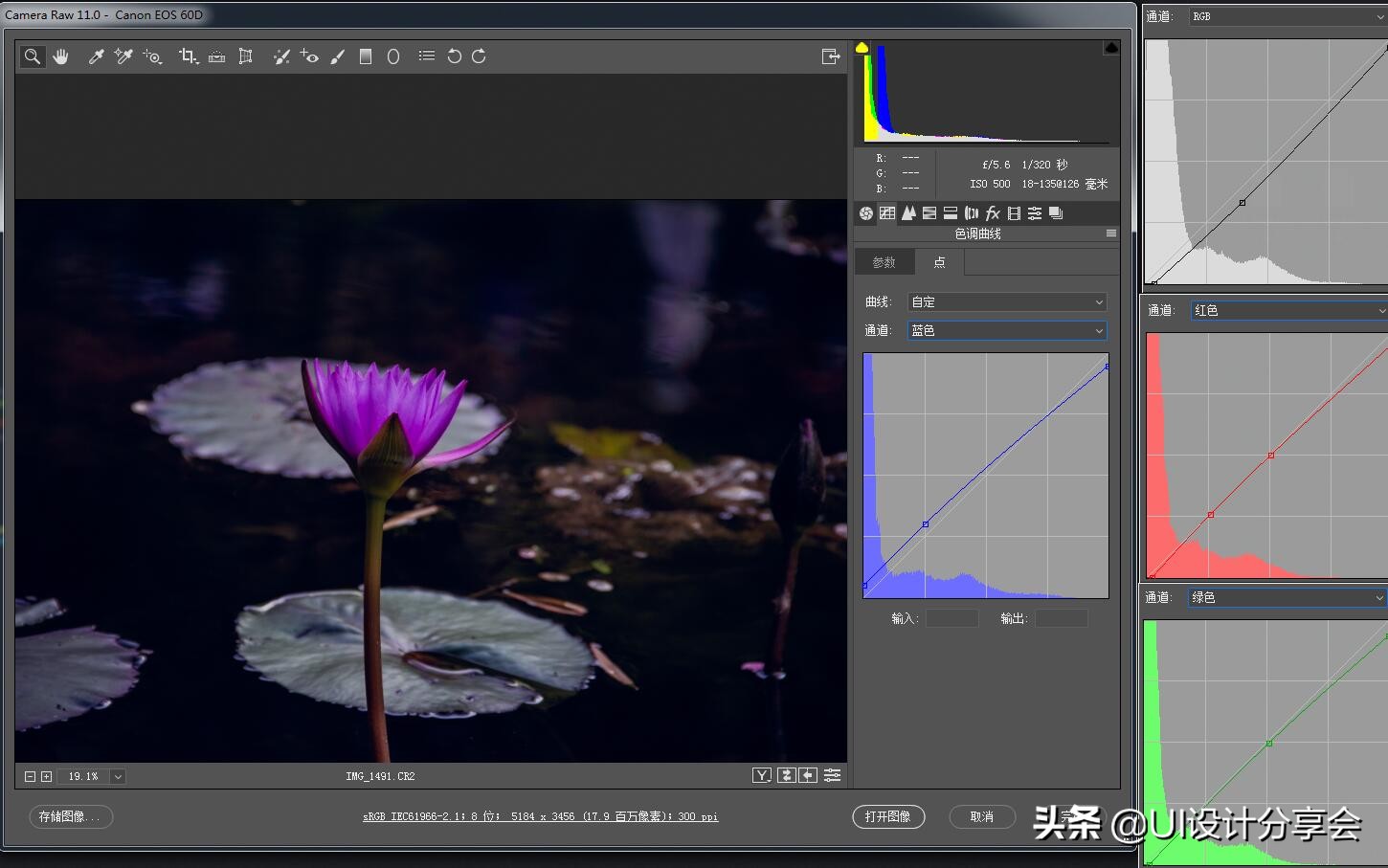Switch to the 点 curve tab
Screen dimensions: 1388x868
pos(939,262)
